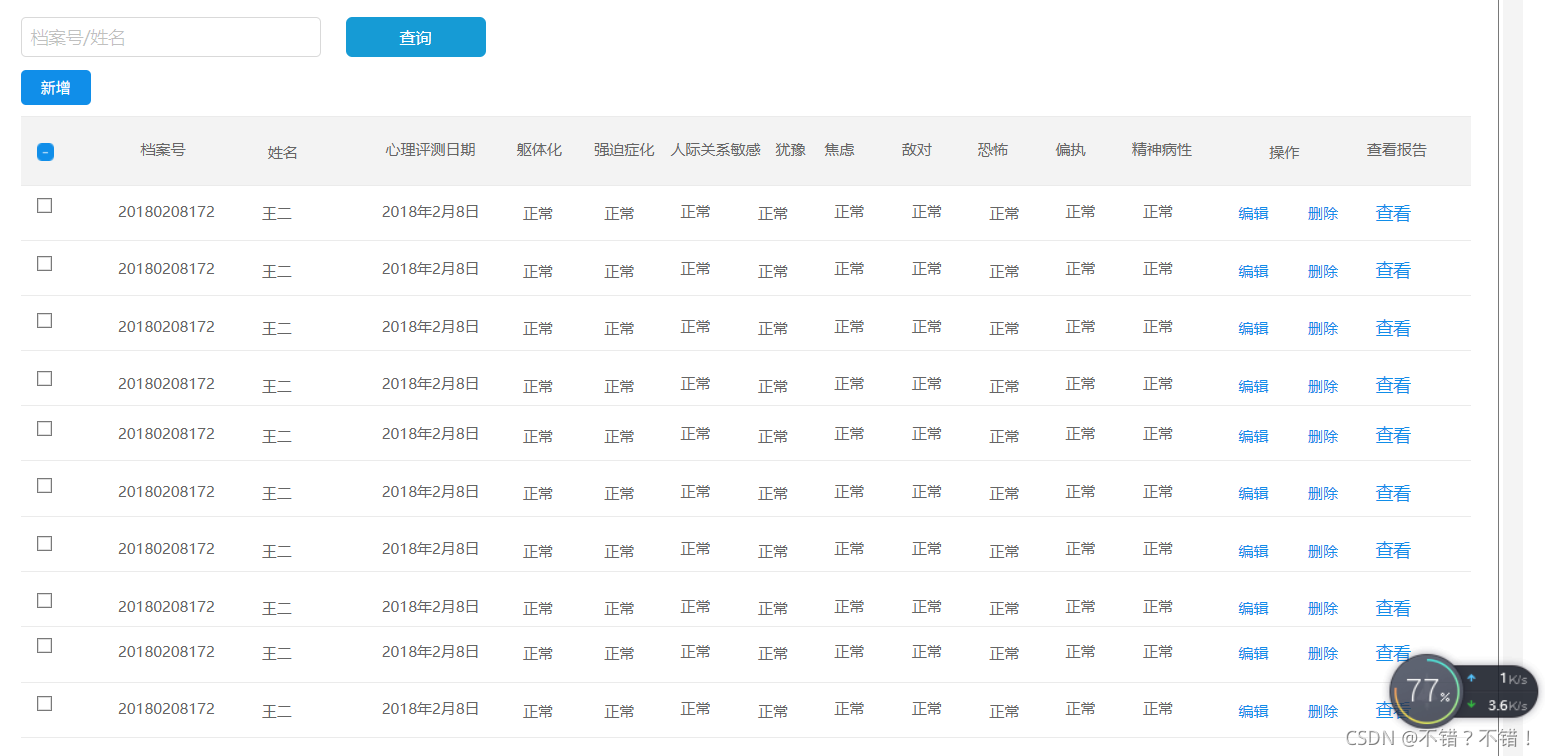Click 编辑 link in the tenth row
Screen dimensions: 1545x756
[x=1253, y=711]
